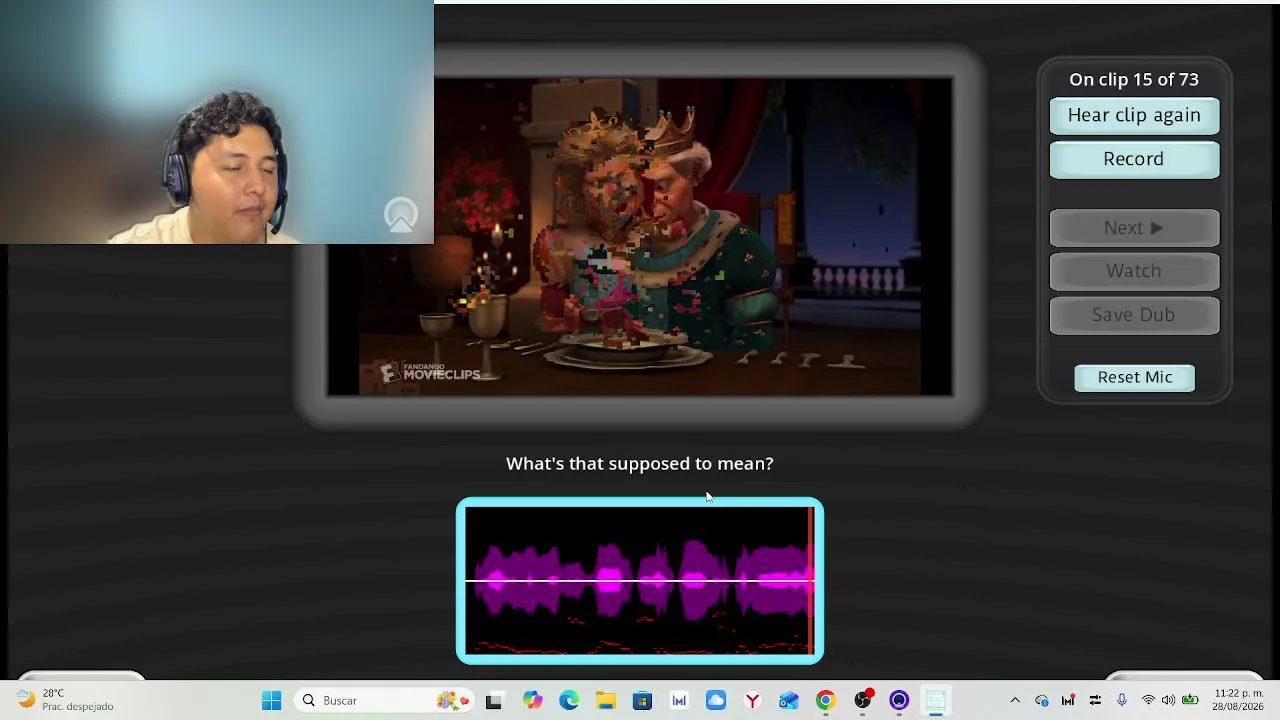Open Yandex Browser from the taskbar

(x=752, y=701)
